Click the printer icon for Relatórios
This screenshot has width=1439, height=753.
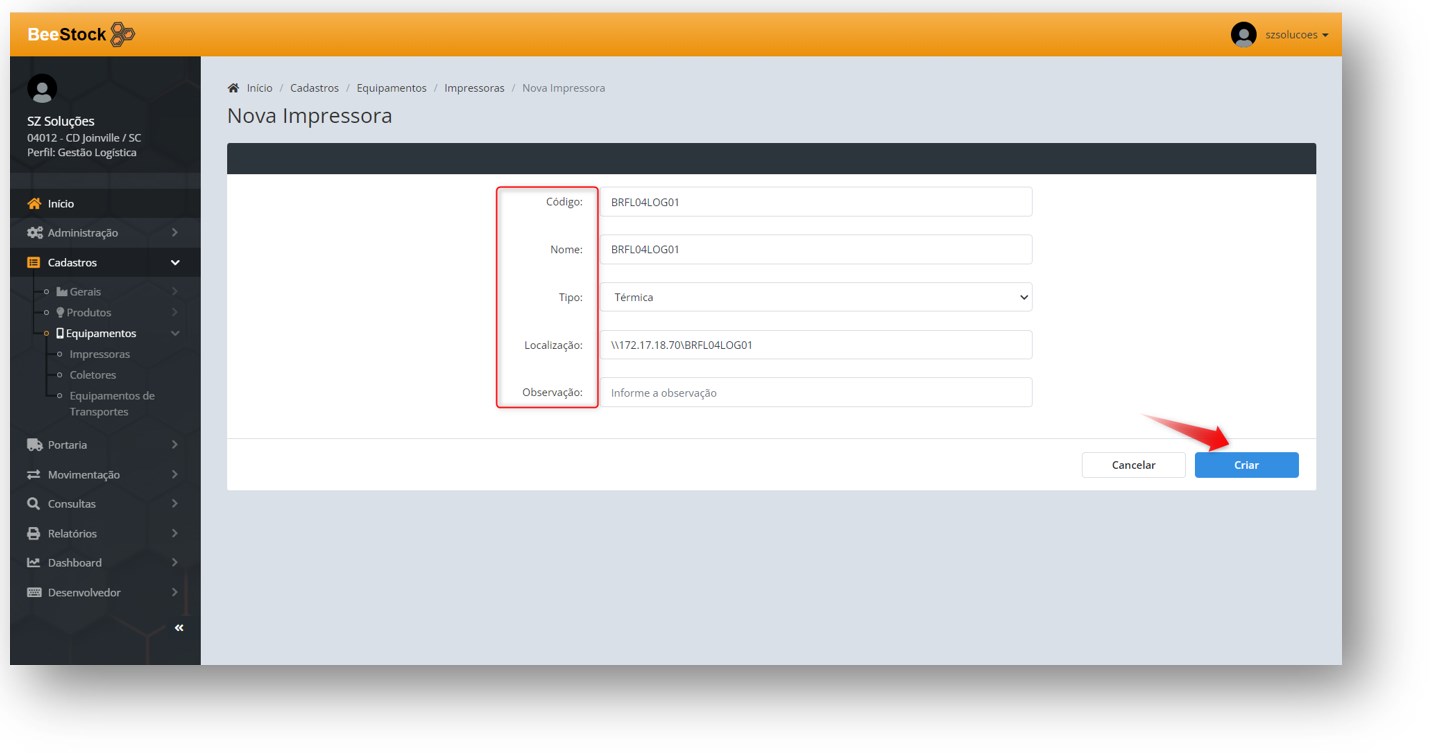[34, 534]
